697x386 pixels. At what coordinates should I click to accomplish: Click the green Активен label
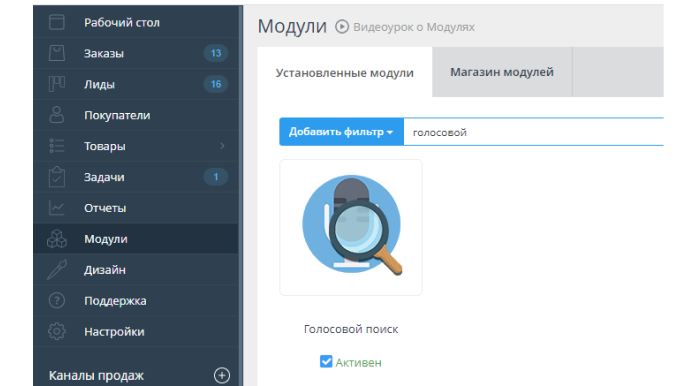pos(358,362)
